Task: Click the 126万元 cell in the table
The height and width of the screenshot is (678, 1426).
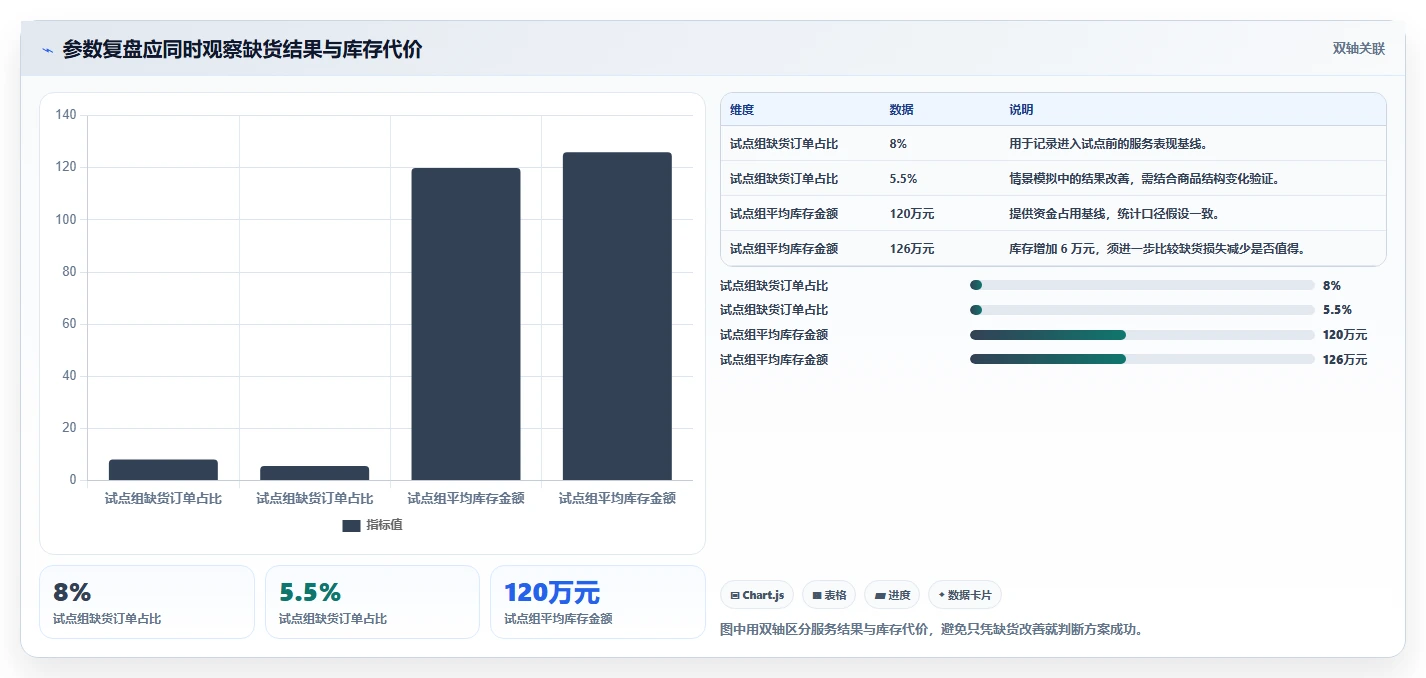Action: (911, 249)
